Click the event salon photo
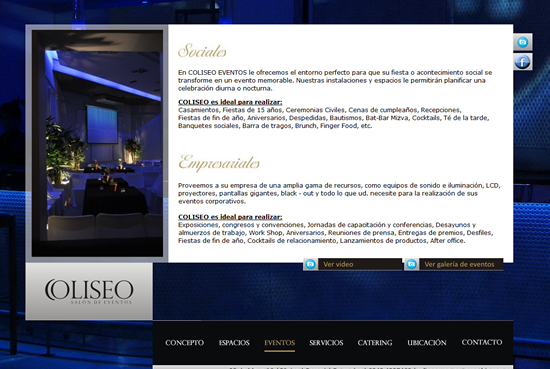 pos(98,143)
